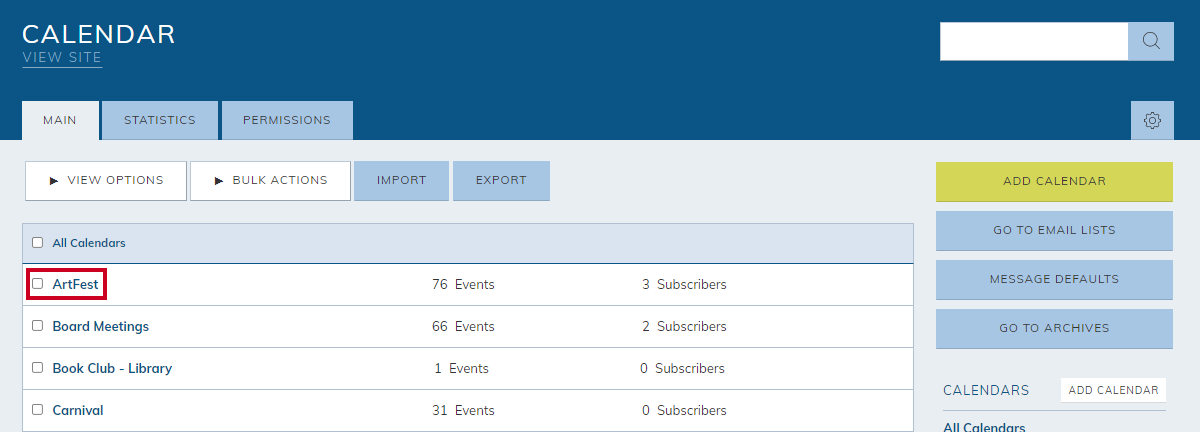The width and height of the screenshot is (1200, 432).
Task: Open the Statistics tab
Action: 160,120
